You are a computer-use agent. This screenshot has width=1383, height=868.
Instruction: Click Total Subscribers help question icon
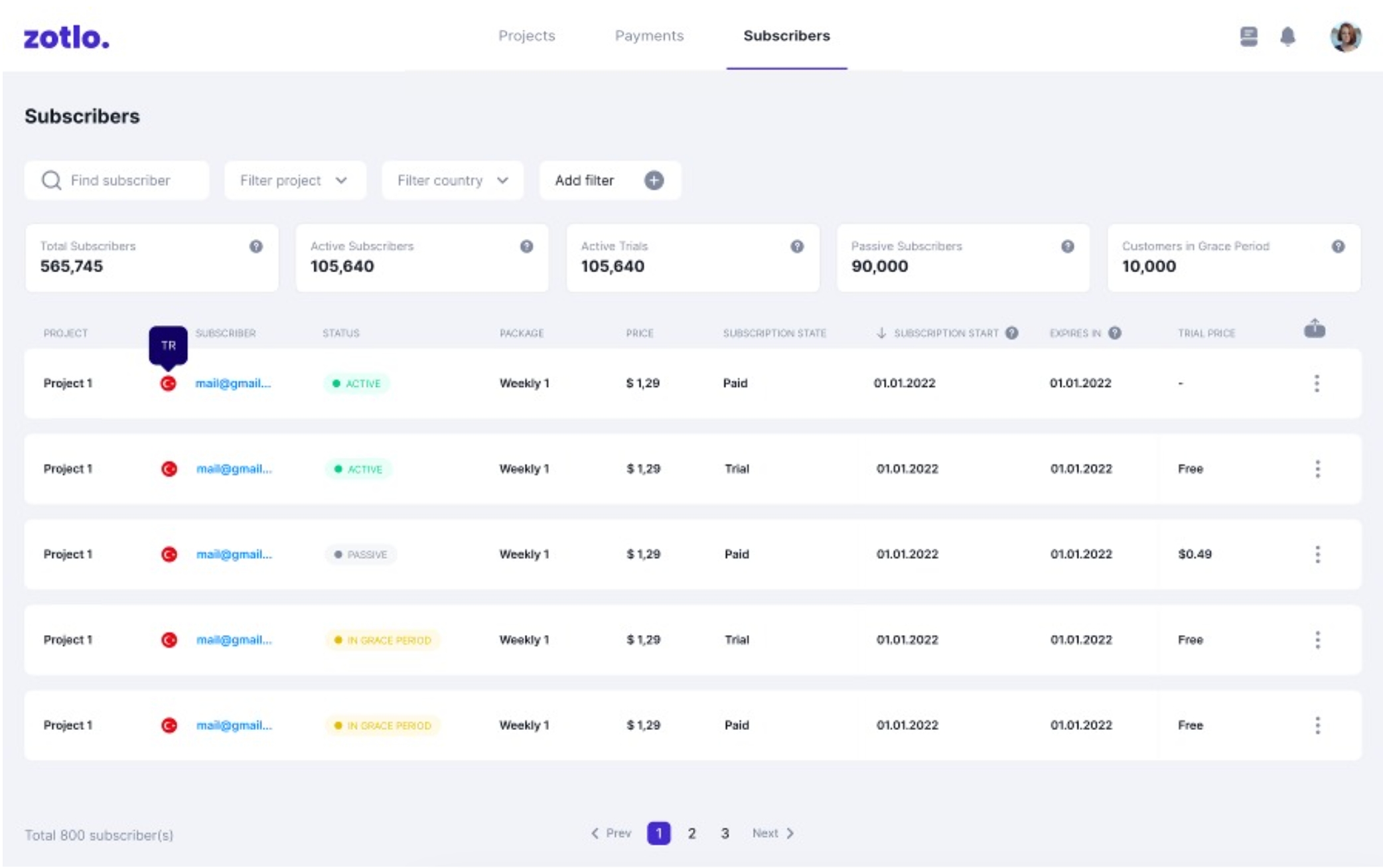coord(256,246)
